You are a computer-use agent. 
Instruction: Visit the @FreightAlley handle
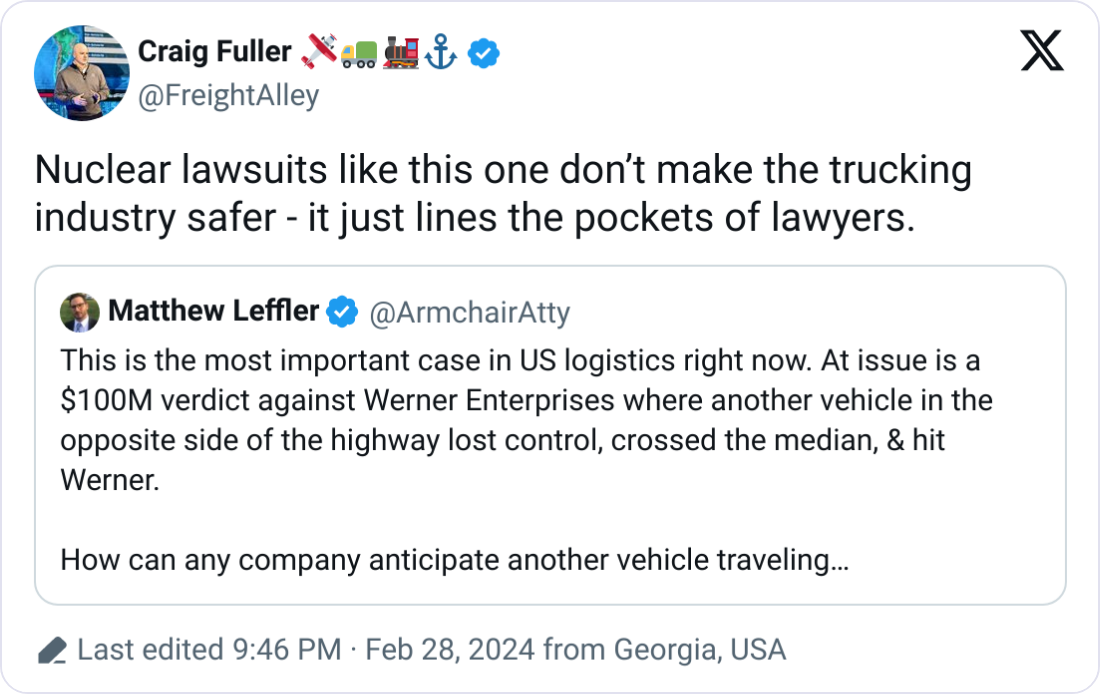(x=228, y=95)
